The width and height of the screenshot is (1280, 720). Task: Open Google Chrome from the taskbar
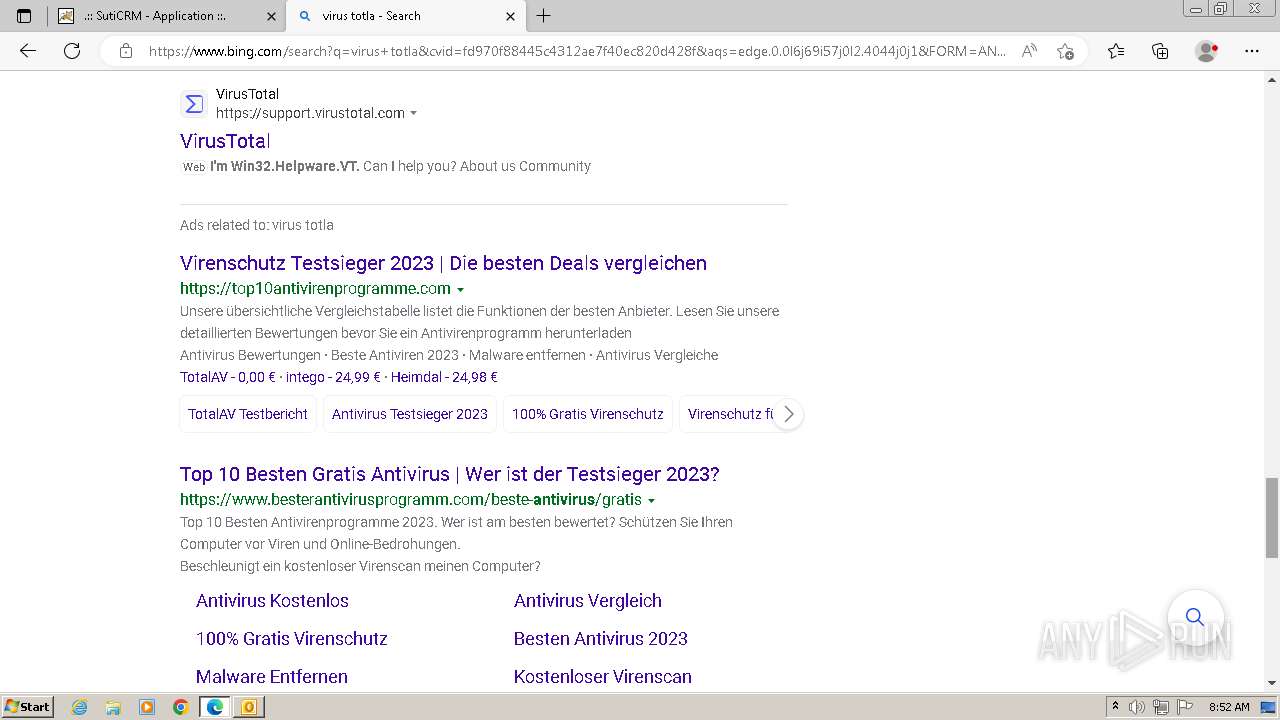pos(181,707)
